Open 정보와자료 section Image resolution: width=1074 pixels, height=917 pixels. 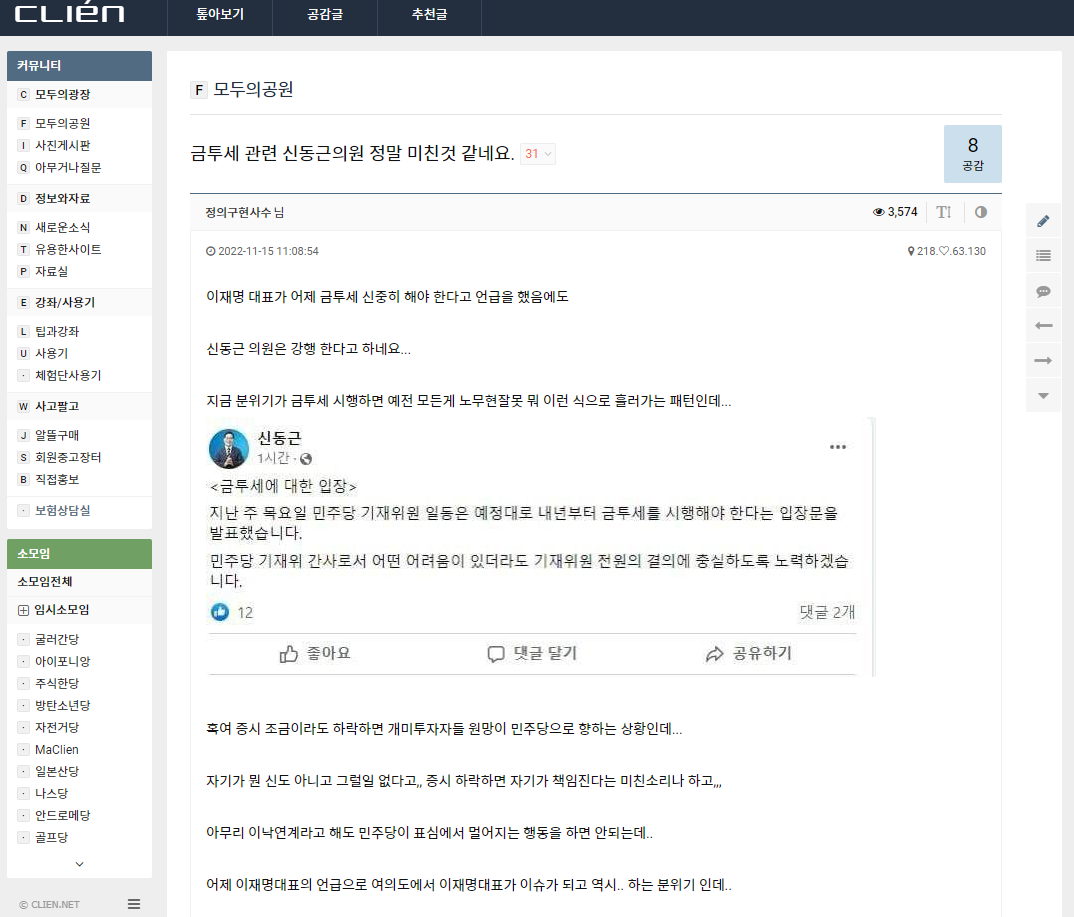pyautogui.click(x=62, y=199)
